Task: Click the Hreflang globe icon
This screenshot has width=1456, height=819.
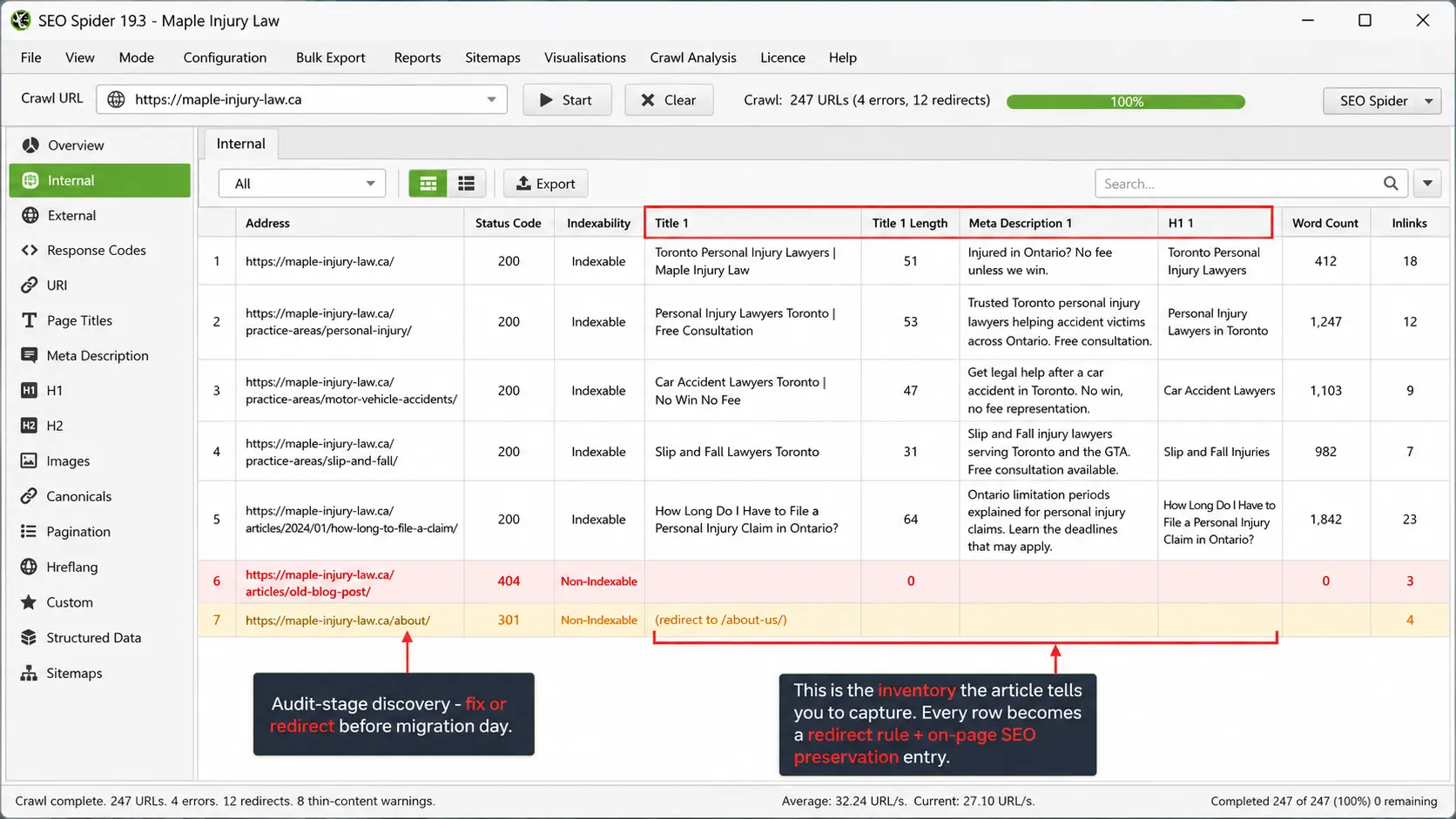Action: coord(29,567)
